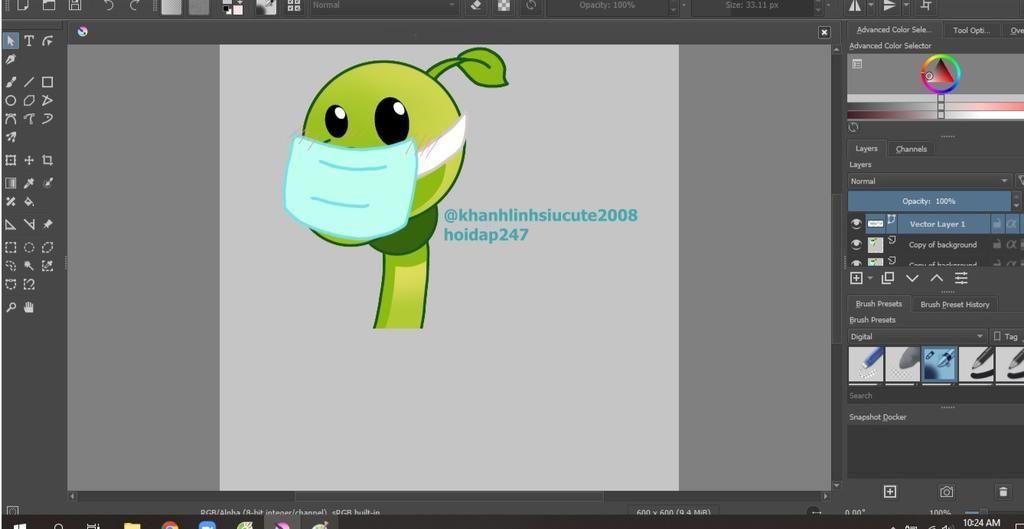Select the Polyline tool
The width and height of the screenshot is (1024, 529).
tap(48, 101)
